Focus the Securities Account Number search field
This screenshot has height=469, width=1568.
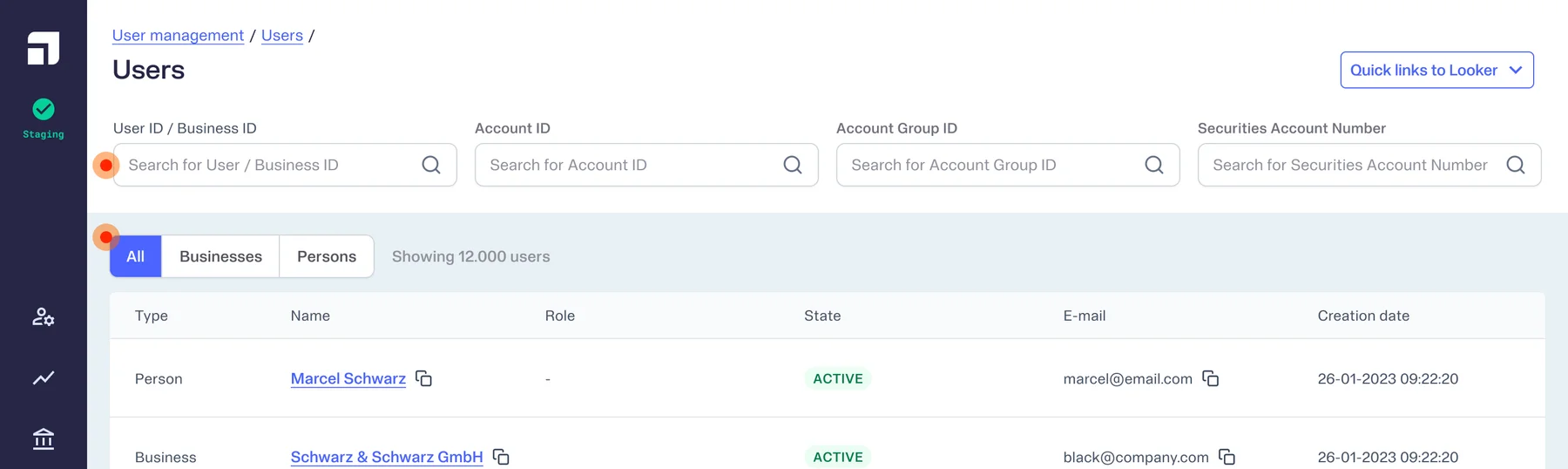[x=1369, y=165]
